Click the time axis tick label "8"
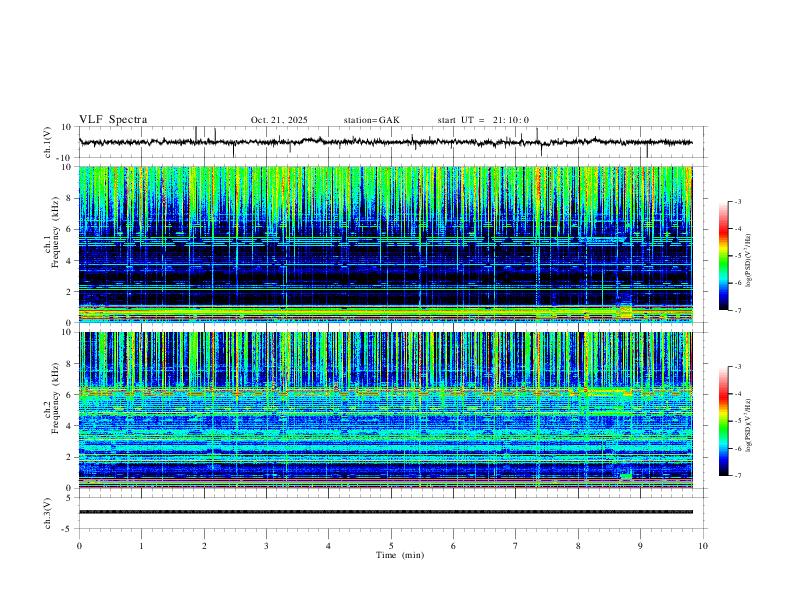792x612 pixels. 578,546
